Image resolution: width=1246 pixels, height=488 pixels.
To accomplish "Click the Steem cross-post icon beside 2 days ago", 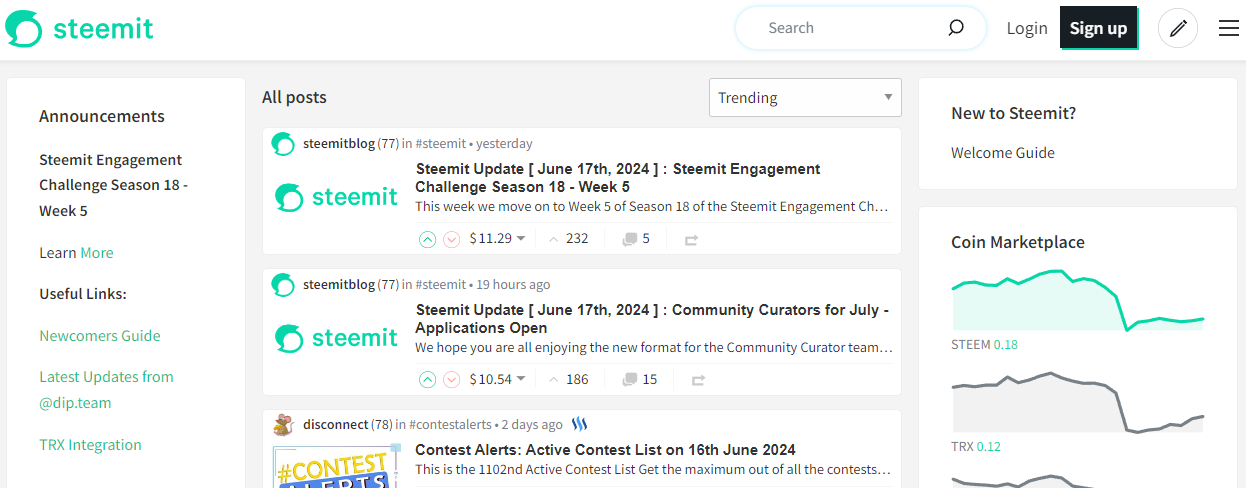I will tap(578, 425).
